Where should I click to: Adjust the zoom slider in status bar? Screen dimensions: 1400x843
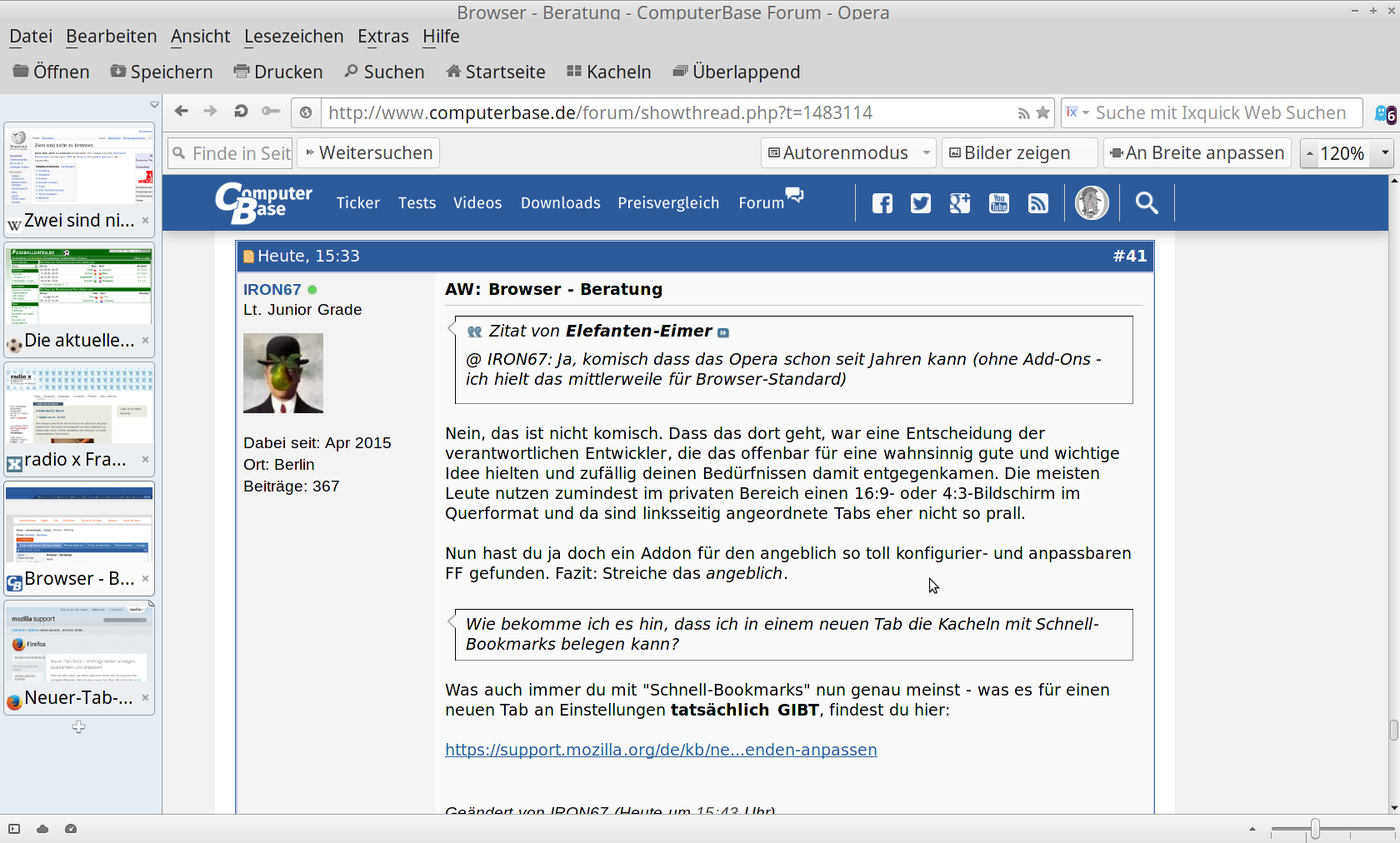click(x=1315, y=829)
